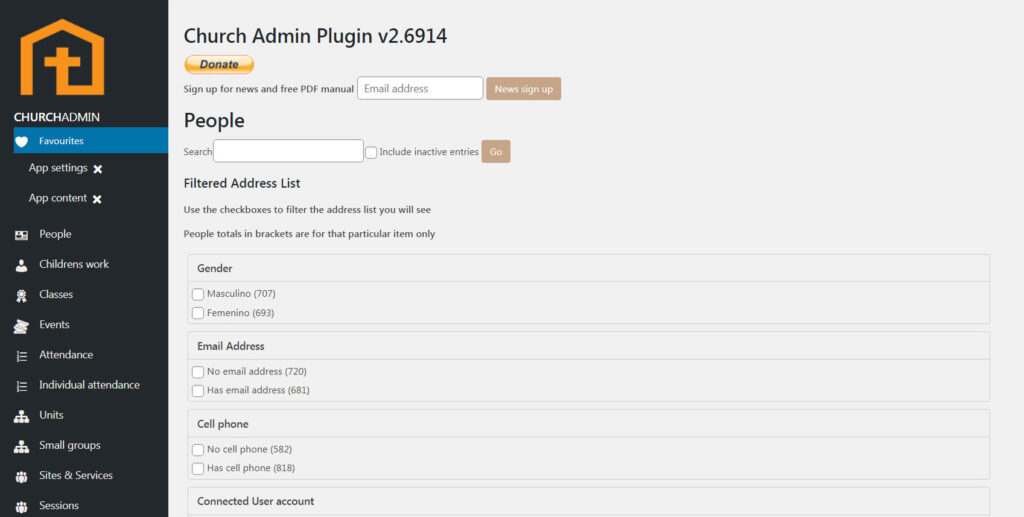Check the No cell phone filter
This screenshot has width=1024, height=517.
pos(198,450)
